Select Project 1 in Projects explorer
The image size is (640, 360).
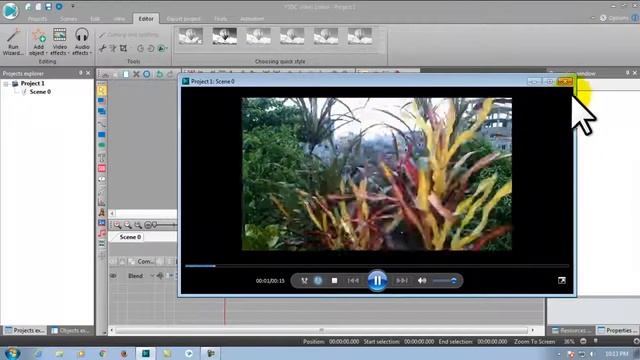coord(32,83)
